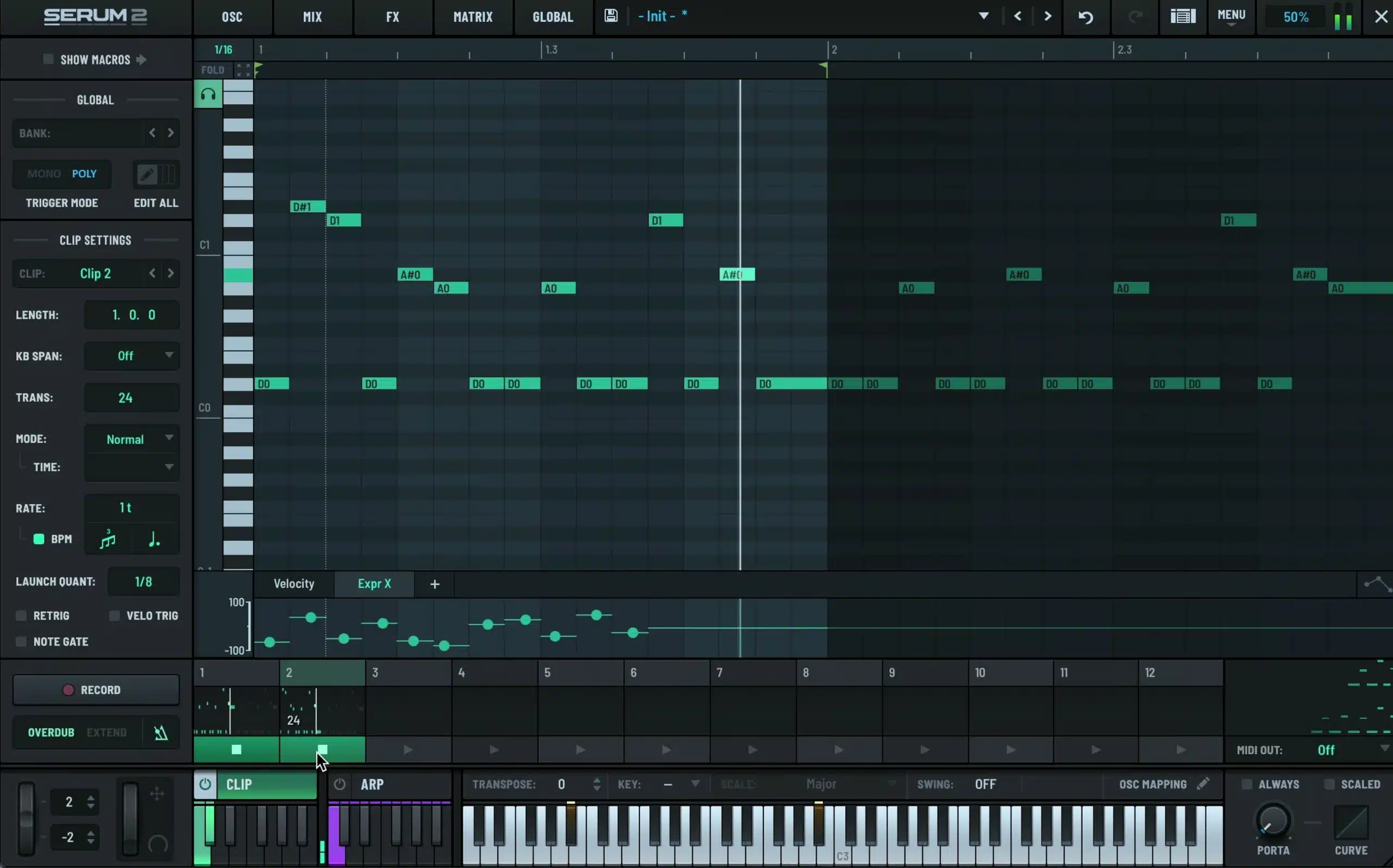Toggle the headphones audition icon
1393x868 pixels.
click(x=208, y=94)
